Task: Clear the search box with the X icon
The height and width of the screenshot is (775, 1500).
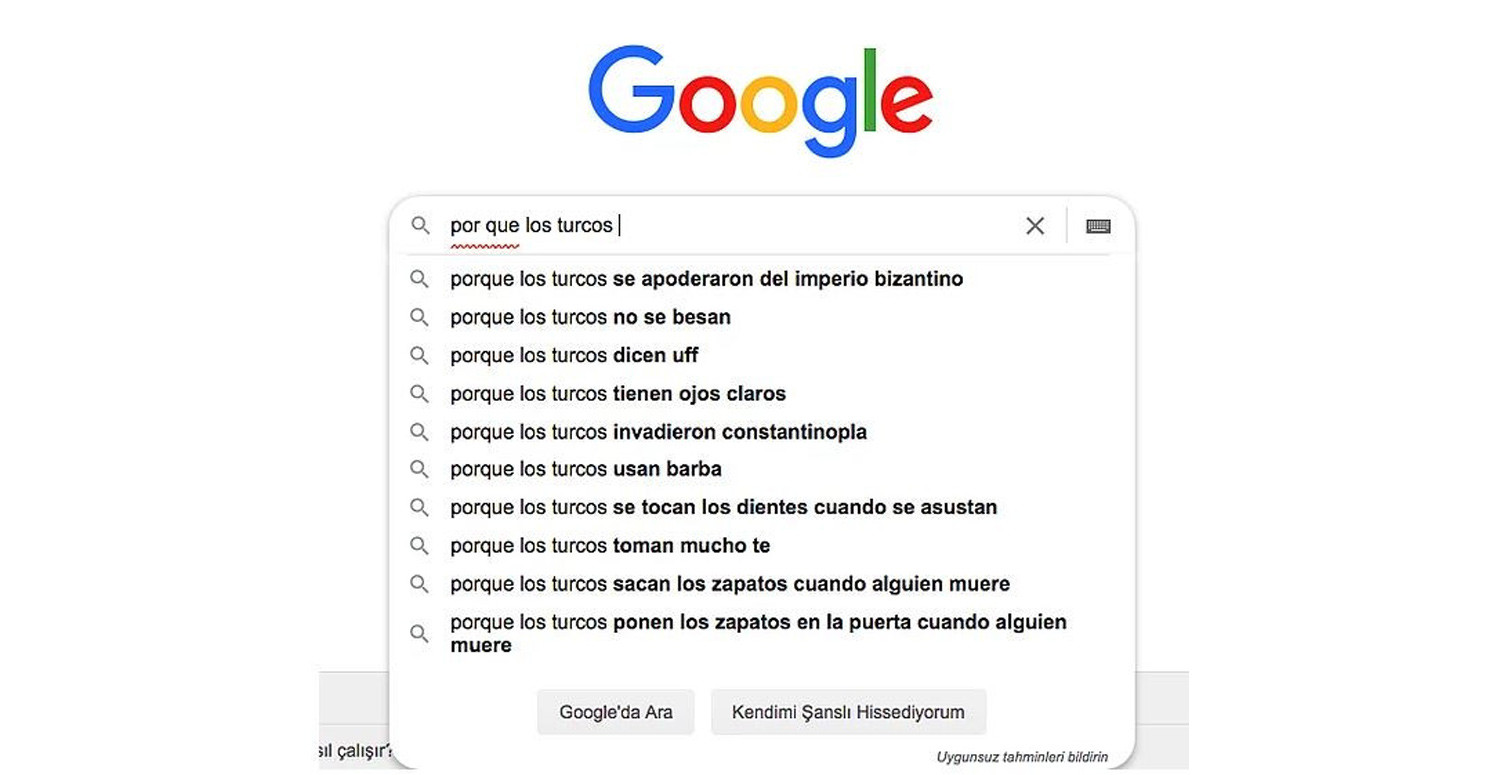Action: pyautogui.click(x=1035, y=226)
